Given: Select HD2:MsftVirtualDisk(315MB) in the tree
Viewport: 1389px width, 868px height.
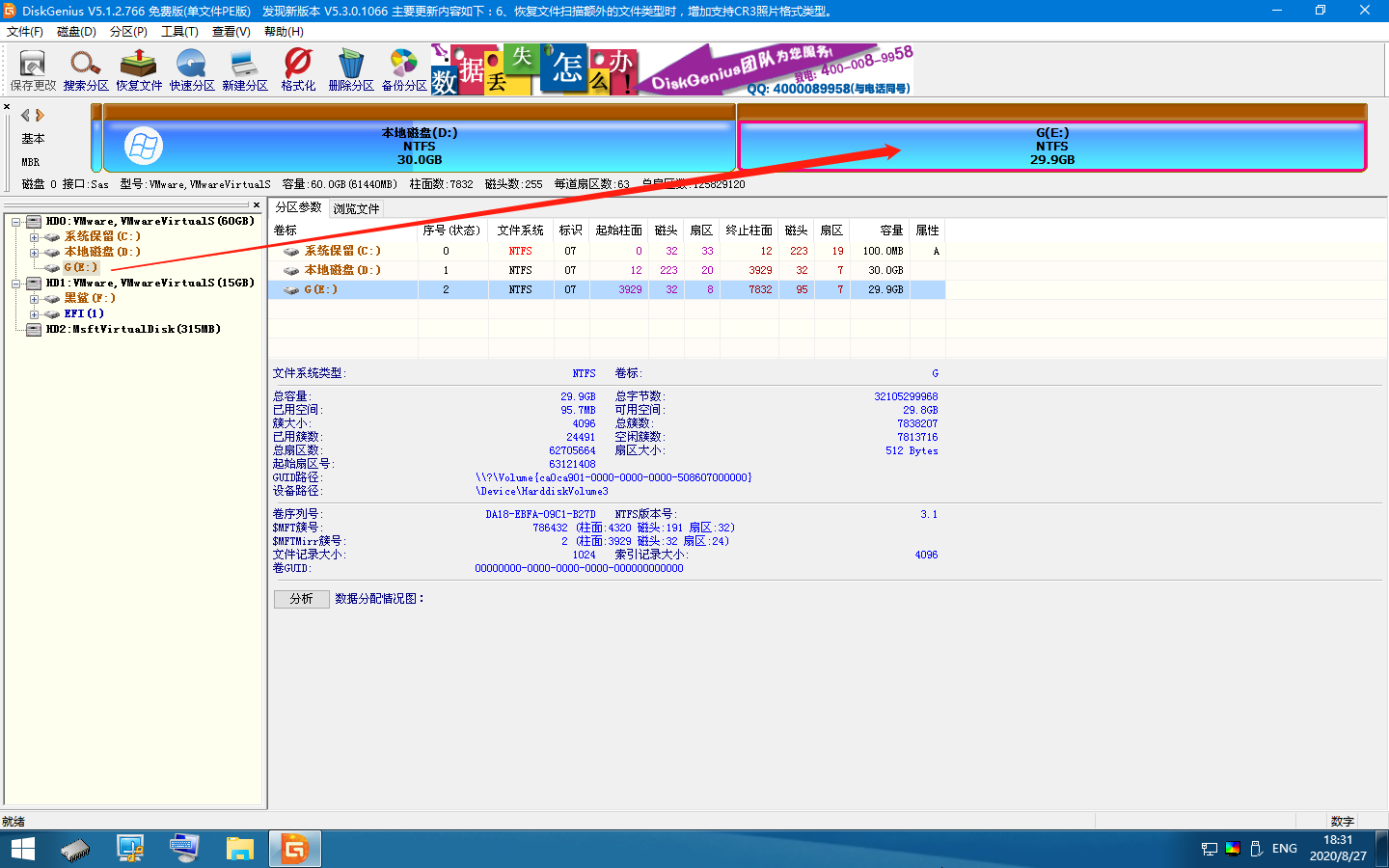Looking at the screenshot, I should pos(133,329).
